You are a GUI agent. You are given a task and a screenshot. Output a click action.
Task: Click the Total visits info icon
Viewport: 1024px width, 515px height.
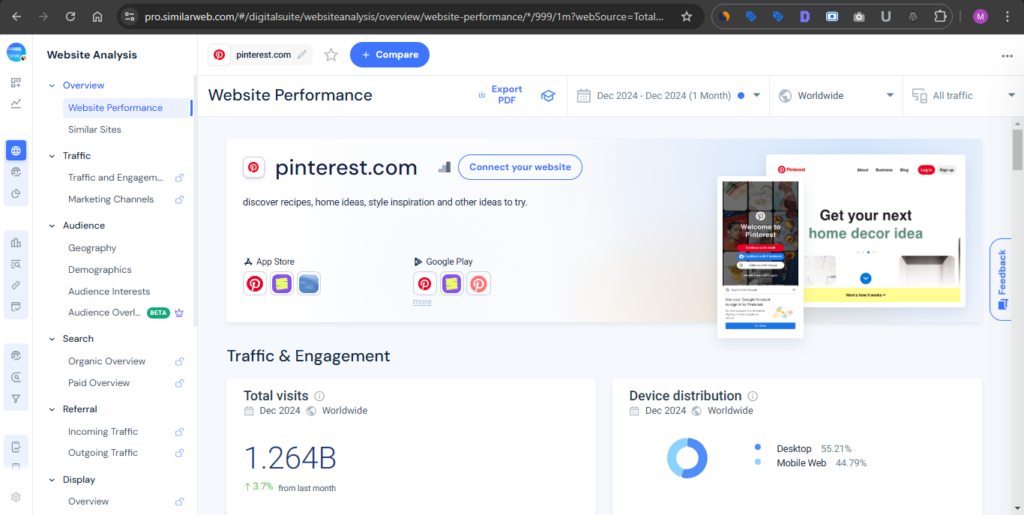tap(319, 396)
